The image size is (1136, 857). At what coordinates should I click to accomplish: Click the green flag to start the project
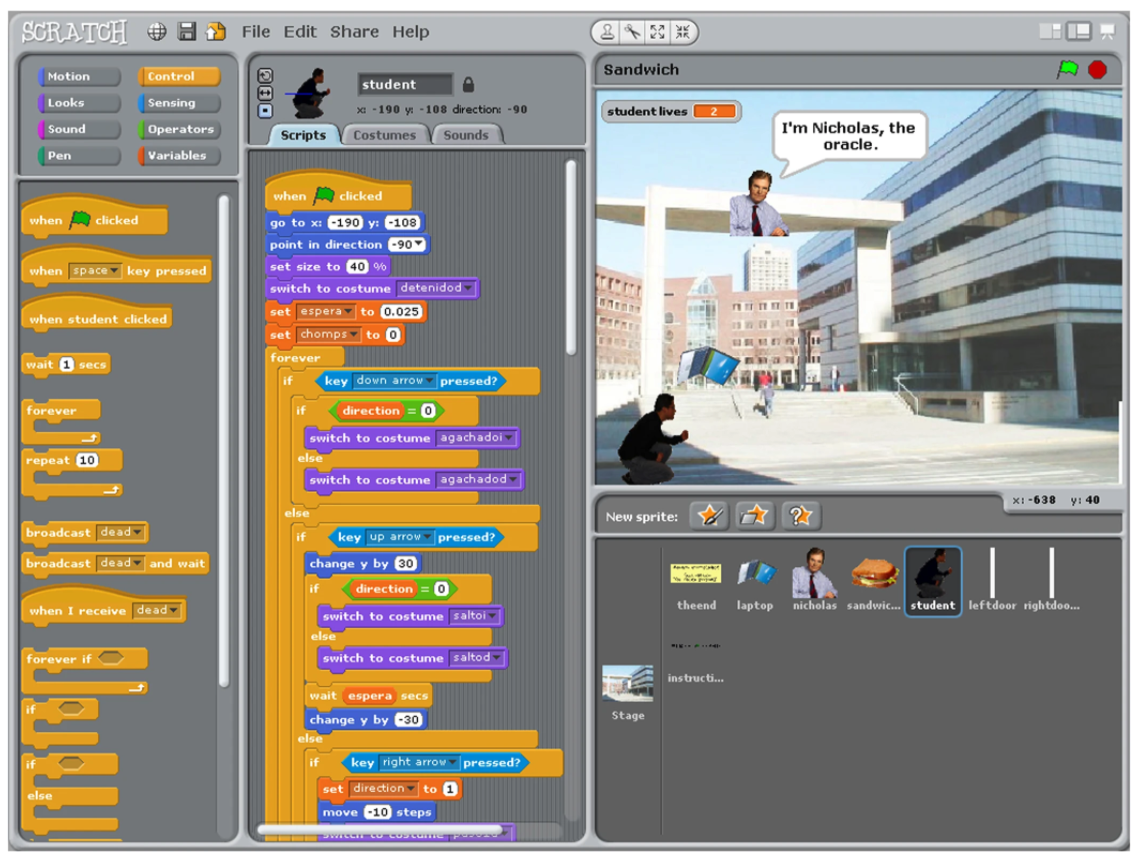point(1068,69)
